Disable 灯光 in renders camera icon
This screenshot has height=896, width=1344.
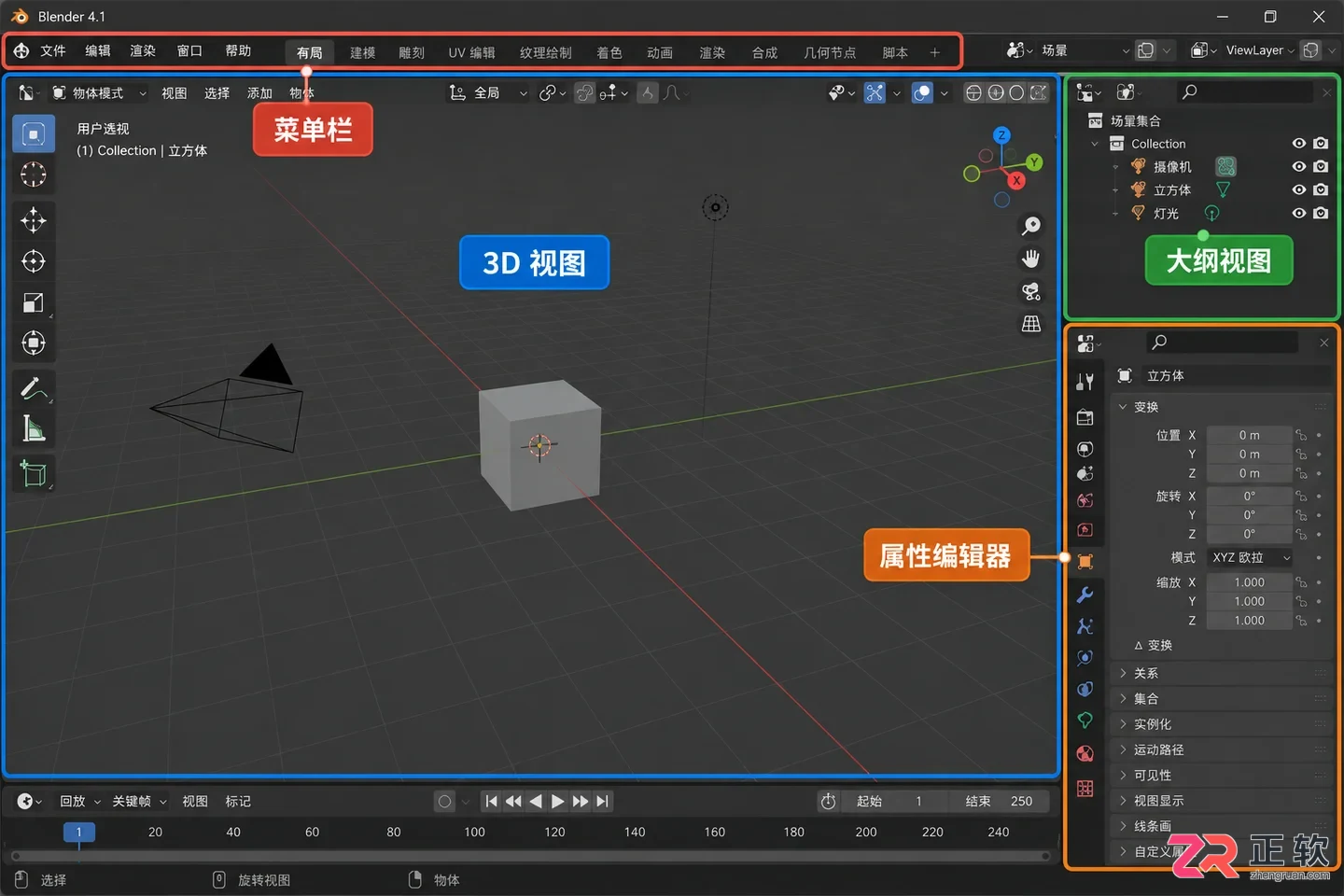coord(1321,213)
